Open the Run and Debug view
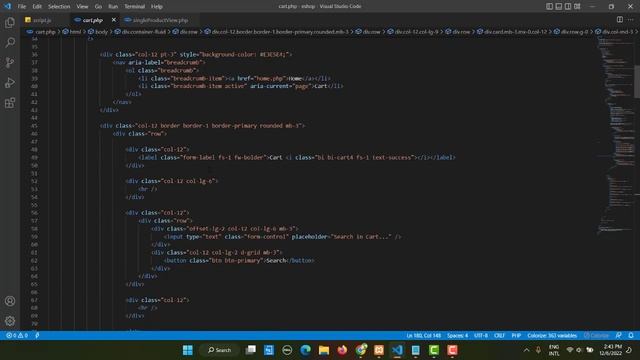The image size is (640, 360). point(10,82)
